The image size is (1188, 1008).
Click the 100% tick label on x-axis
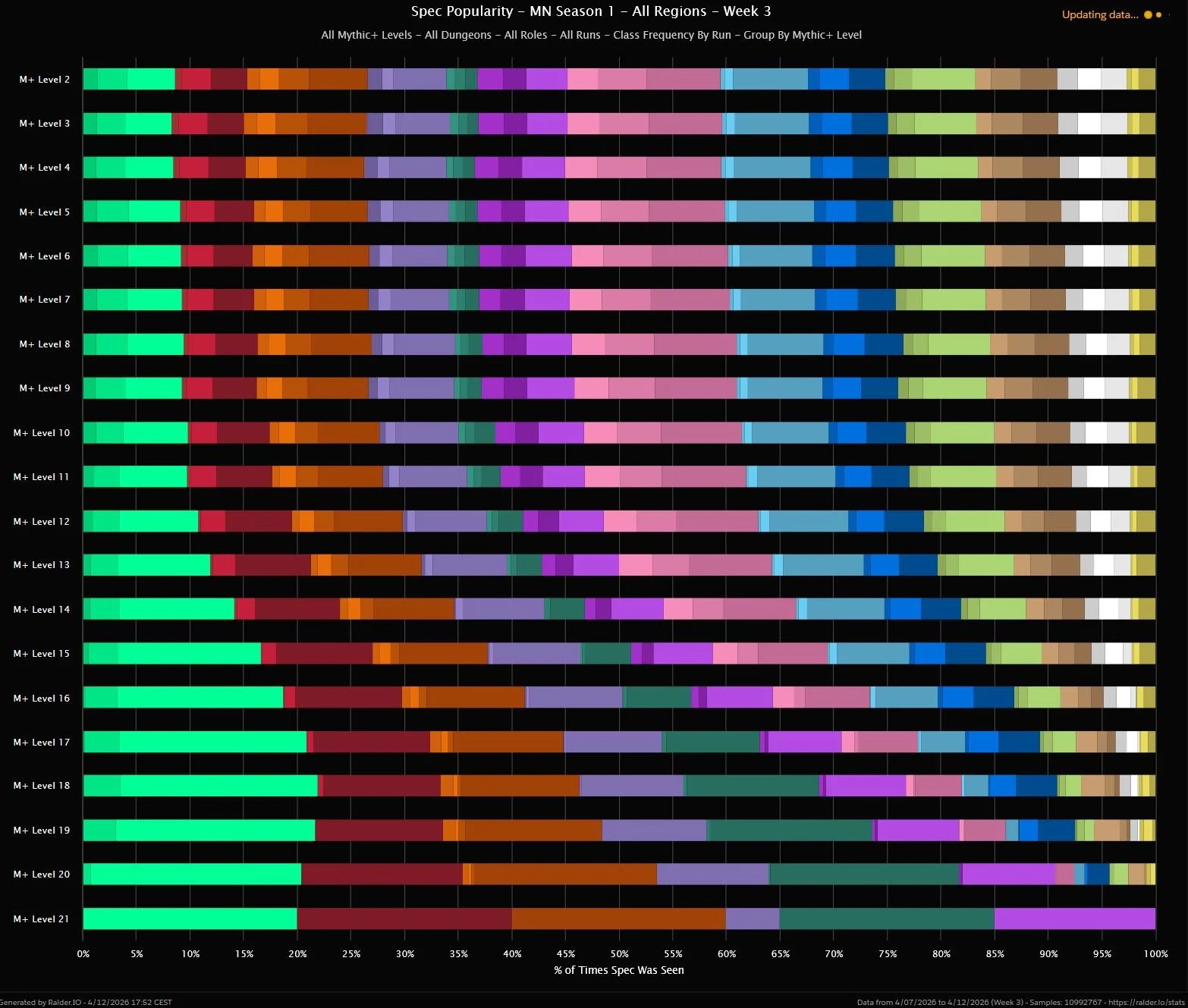point(1155,954)
